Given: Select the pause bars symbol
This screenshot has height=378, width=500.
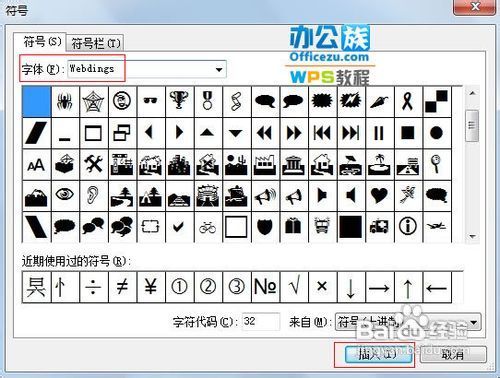Looking at the screenshot, I should [x=379, y=133].
